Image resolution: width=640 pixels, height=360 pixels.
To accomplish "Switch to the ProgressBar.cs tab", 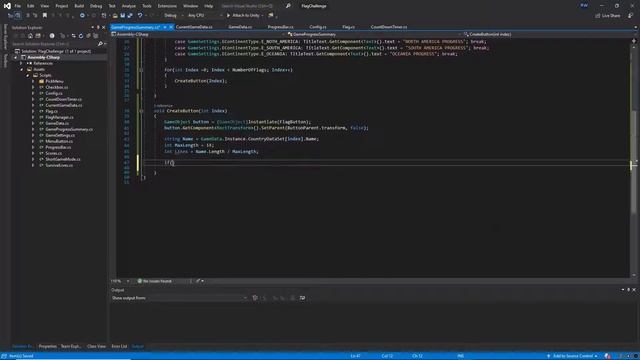I will 280,27.
